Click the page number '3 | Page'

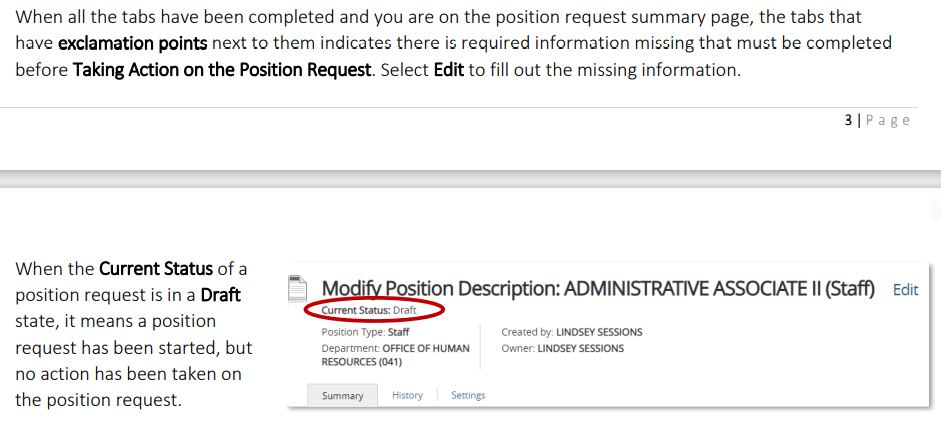pos(877,120)
